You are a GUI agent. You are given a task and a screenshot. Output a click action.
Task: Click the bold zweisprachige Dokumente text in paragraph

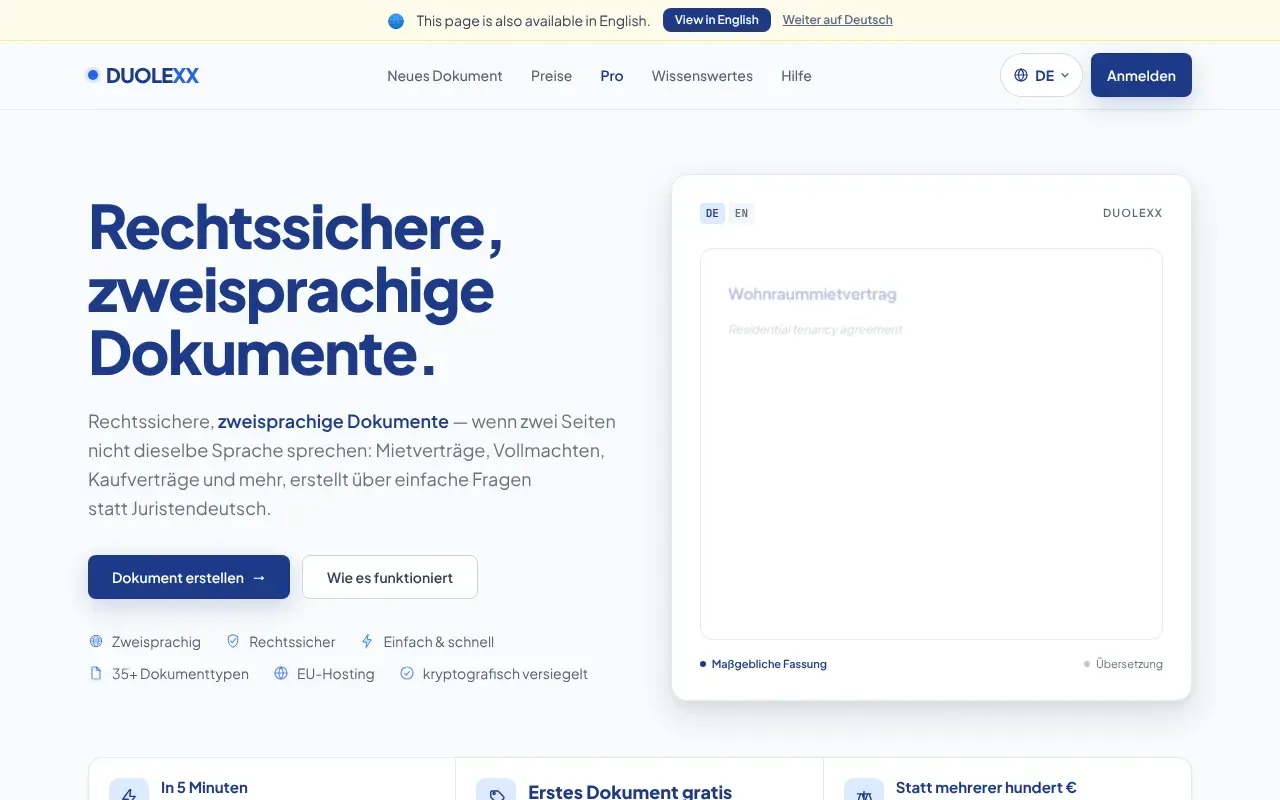(x=333, y=421)
